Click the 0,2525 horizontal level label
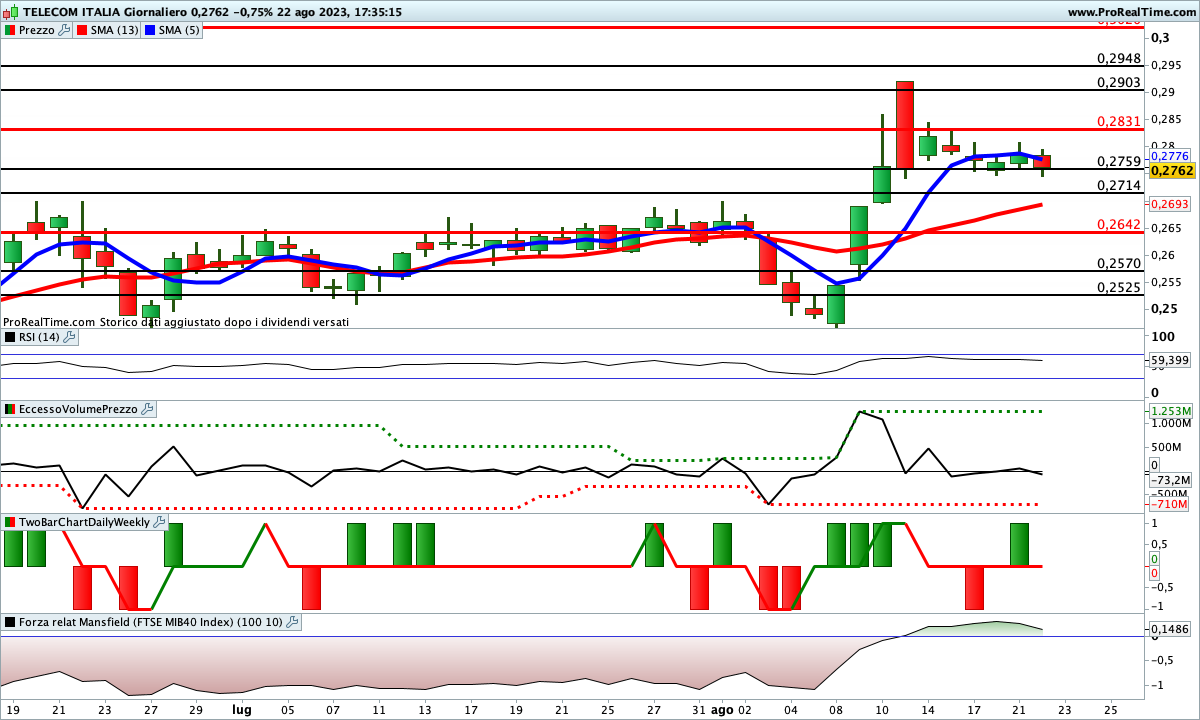This screenshot has width=1200, height=720. (1119, 287)
